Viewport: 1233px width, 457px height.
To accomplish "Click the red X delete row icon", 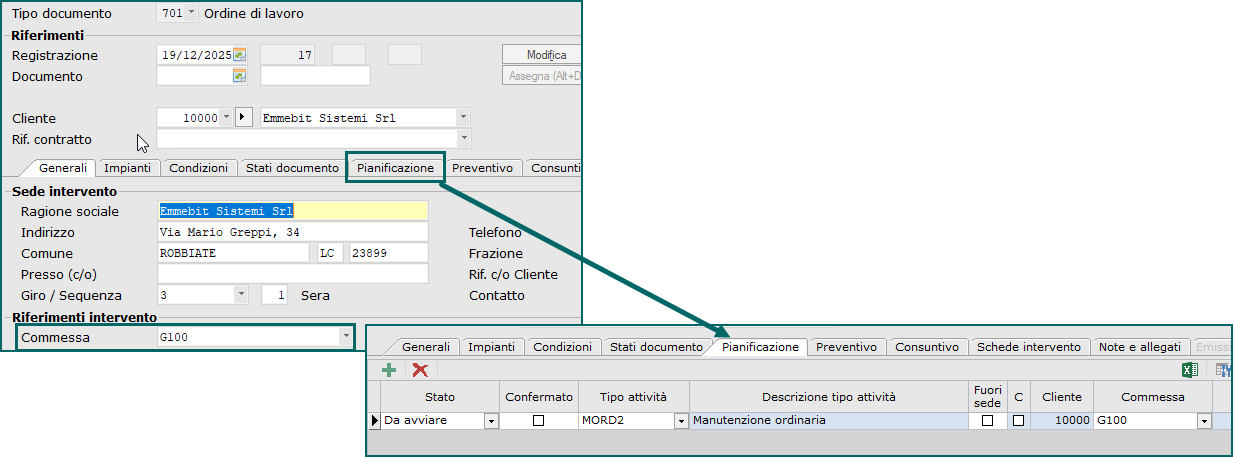I will pos(420,370).
